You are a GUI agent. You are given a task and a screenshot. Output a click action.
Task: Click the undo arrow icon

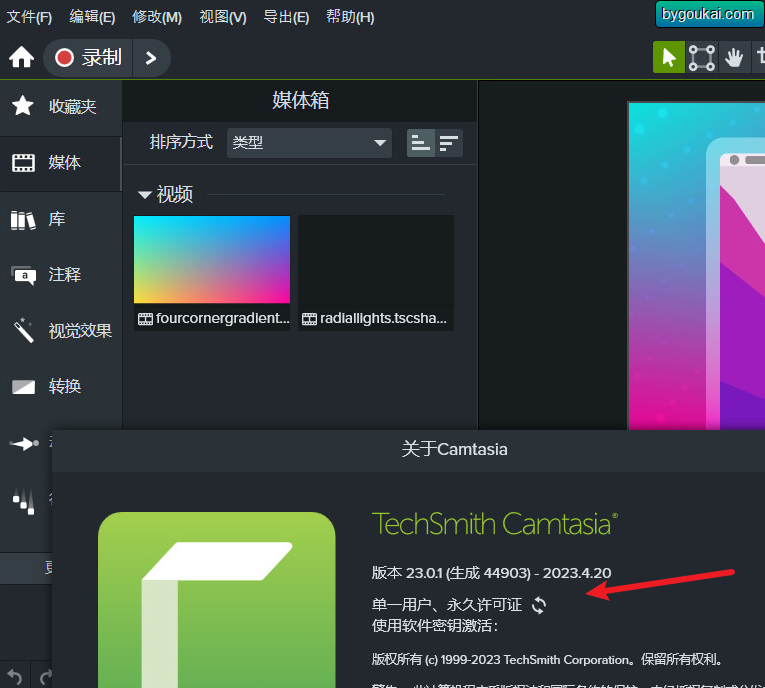pyautogui.click(x=15, y=677)
